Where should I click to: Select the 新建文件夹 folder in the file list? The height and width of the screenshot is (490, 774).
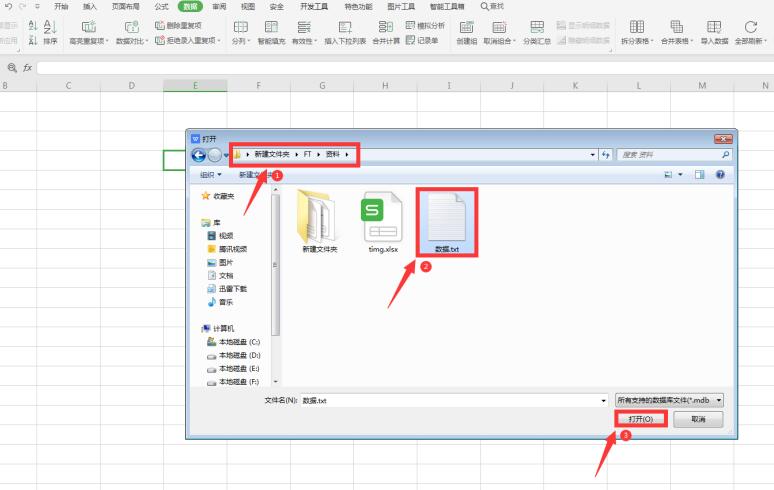pos(319,223)
